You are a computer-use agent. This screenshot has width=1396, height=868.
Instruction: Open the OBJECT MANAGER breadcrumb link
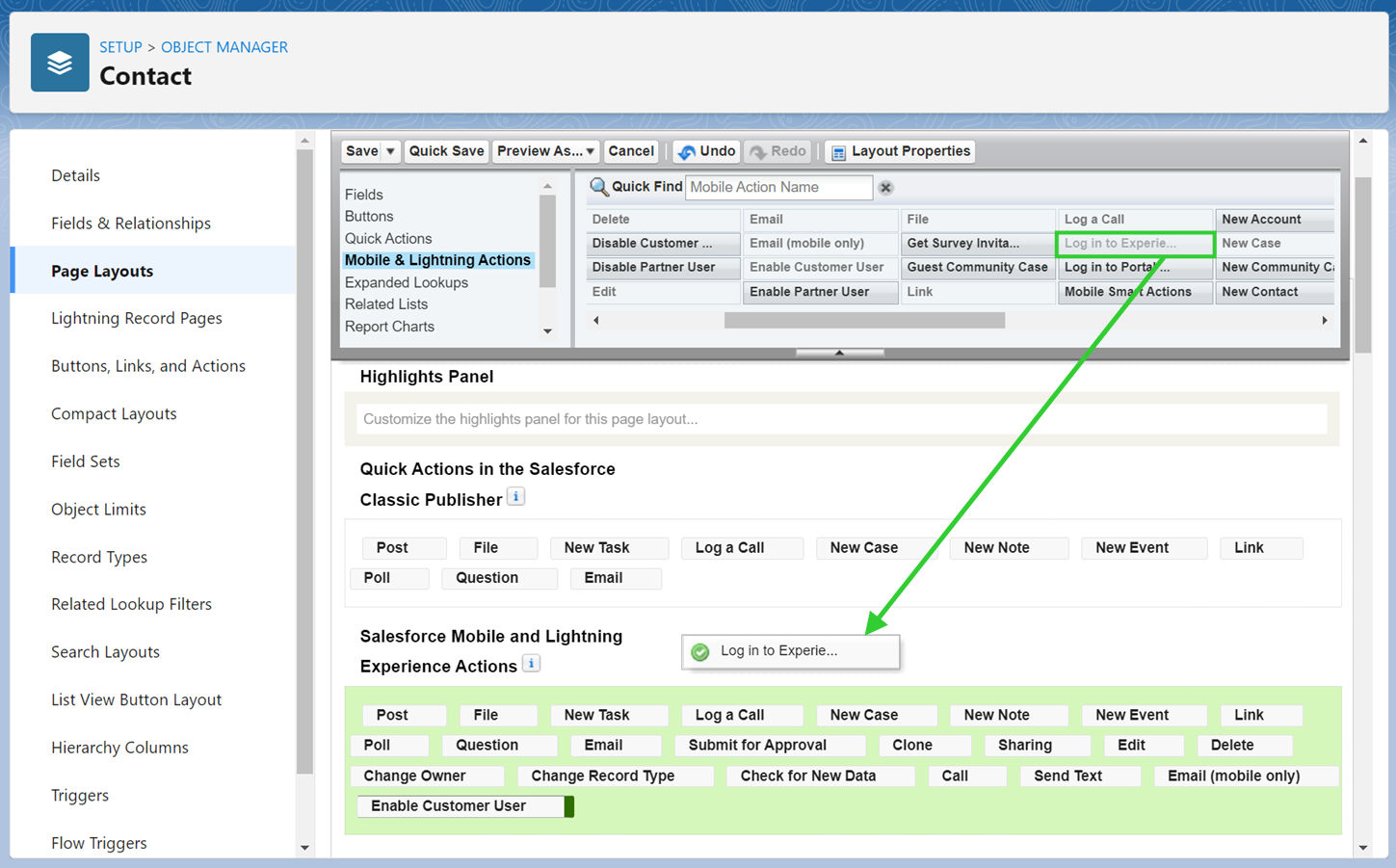tap(224, 47)
